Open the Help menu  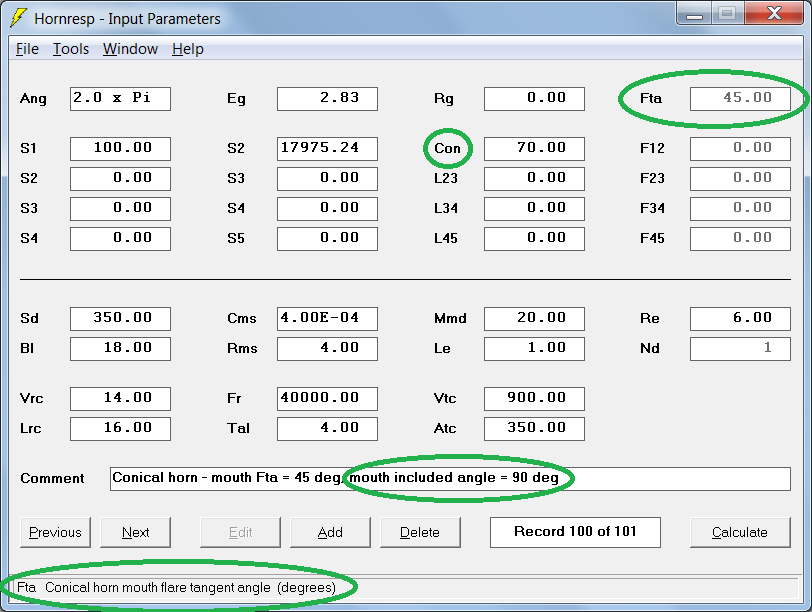click(x=187, y=49)
